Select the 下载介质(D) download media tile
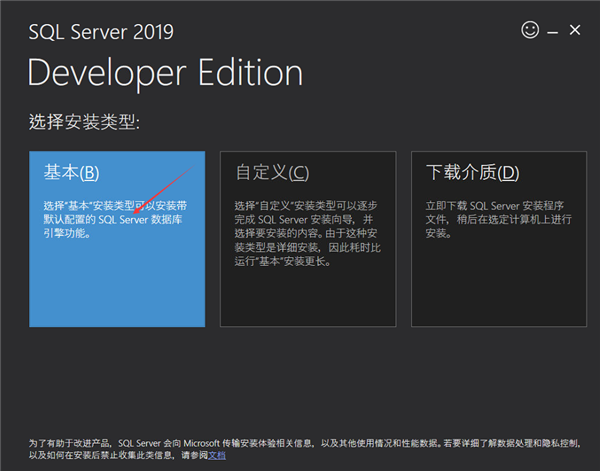This screenshot has height=471, width=600. pos(498,239)
